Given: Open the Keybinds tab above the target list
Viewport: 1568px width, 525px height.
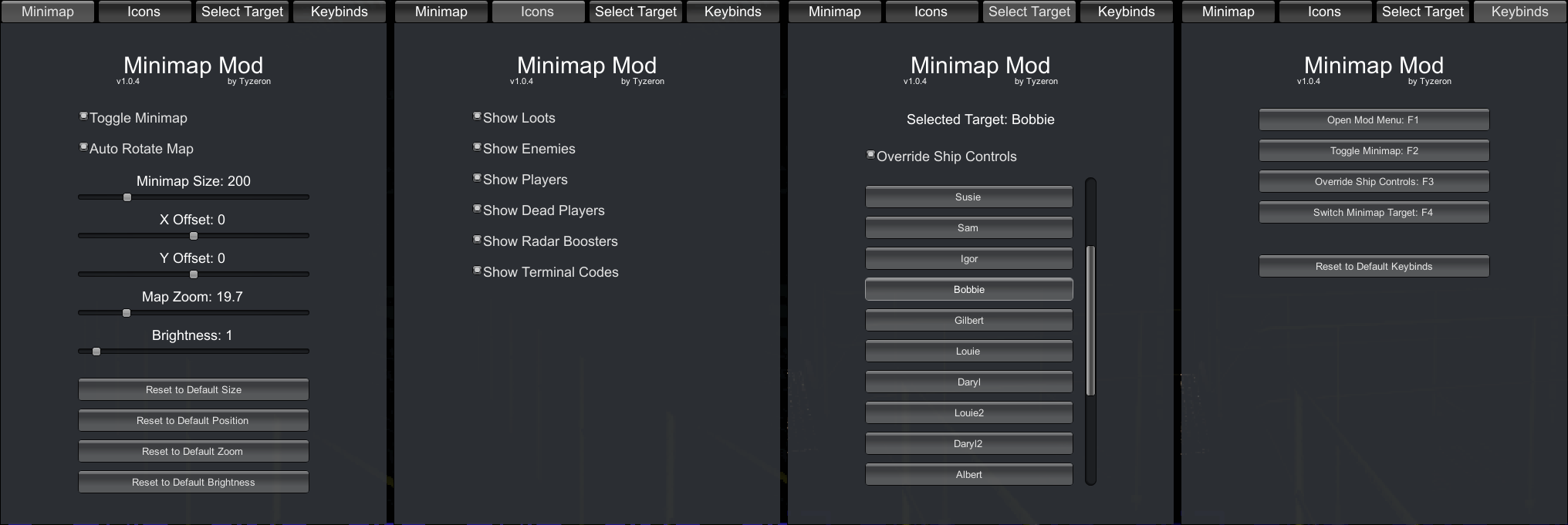Looking at the screenshot, I should coord(1126,12).
